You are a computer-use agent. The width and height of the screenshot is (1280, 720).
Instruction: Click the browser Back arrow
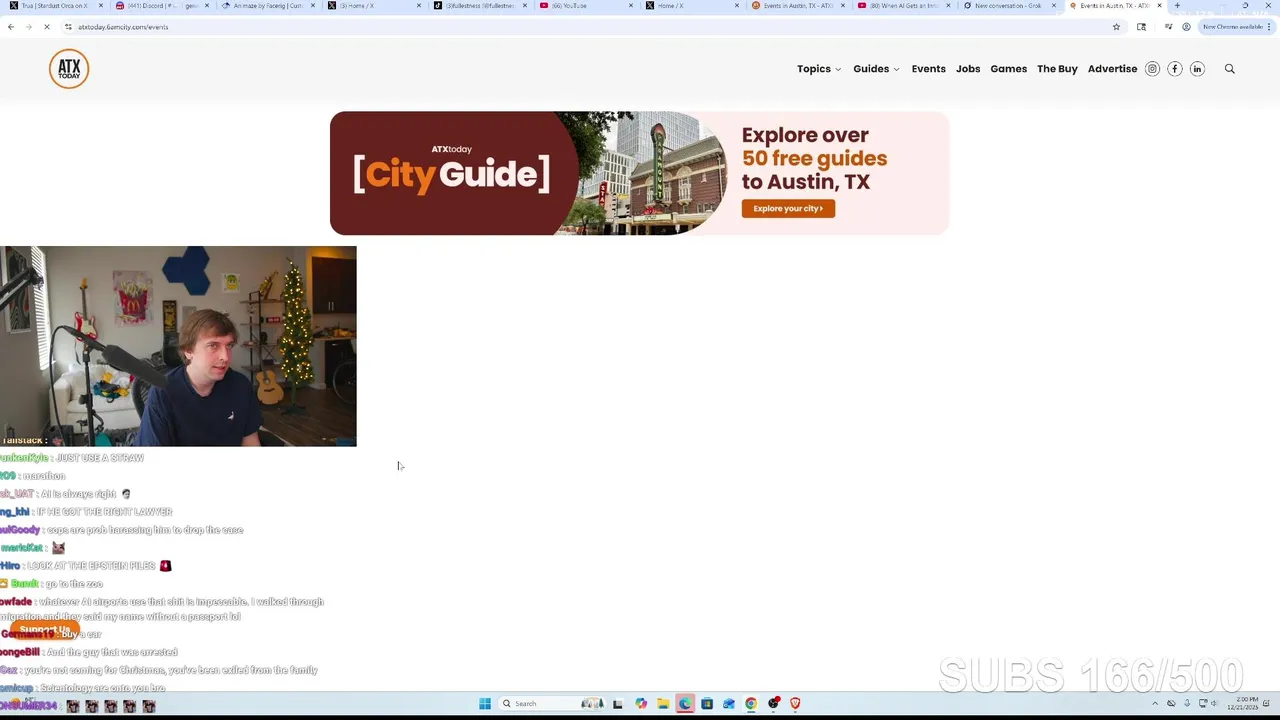coord(11,27)
